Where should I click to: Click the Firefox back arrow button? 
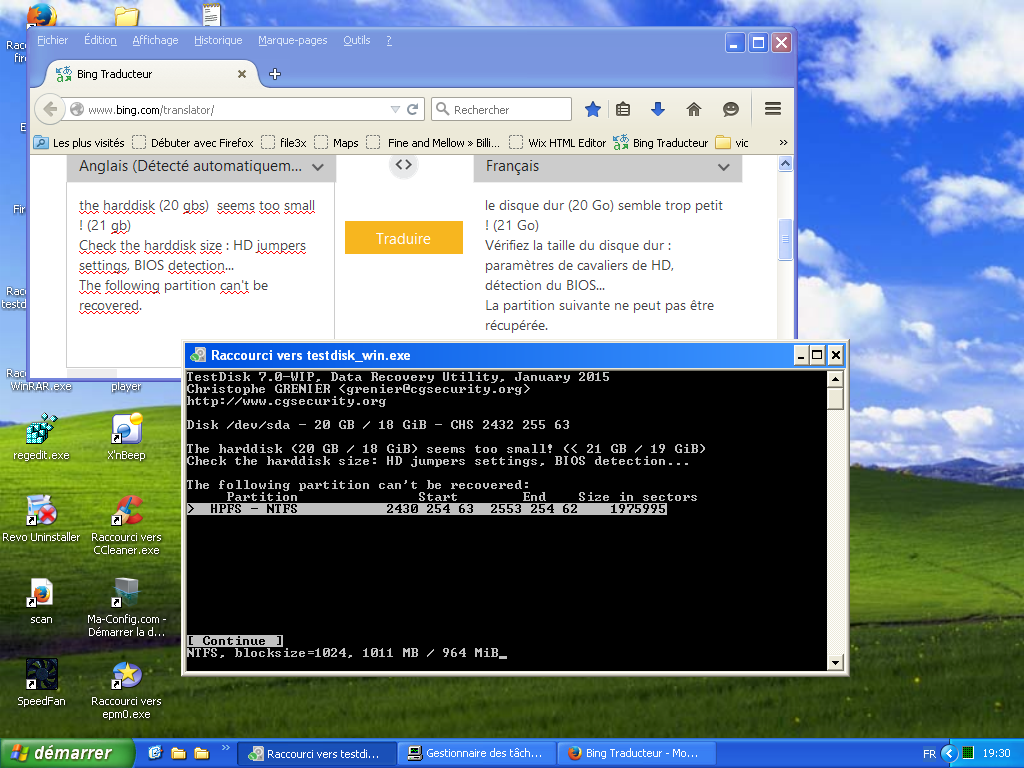point(50,109)
